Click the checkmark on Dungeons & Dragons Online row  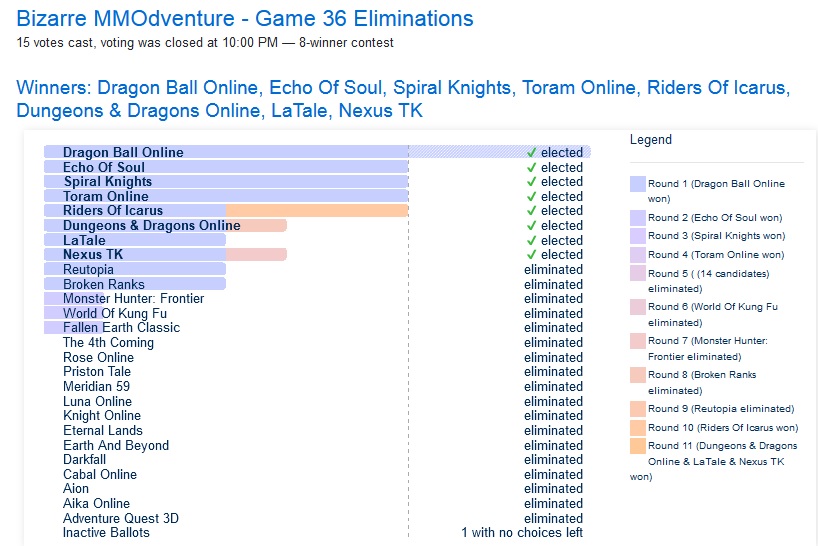532,226
